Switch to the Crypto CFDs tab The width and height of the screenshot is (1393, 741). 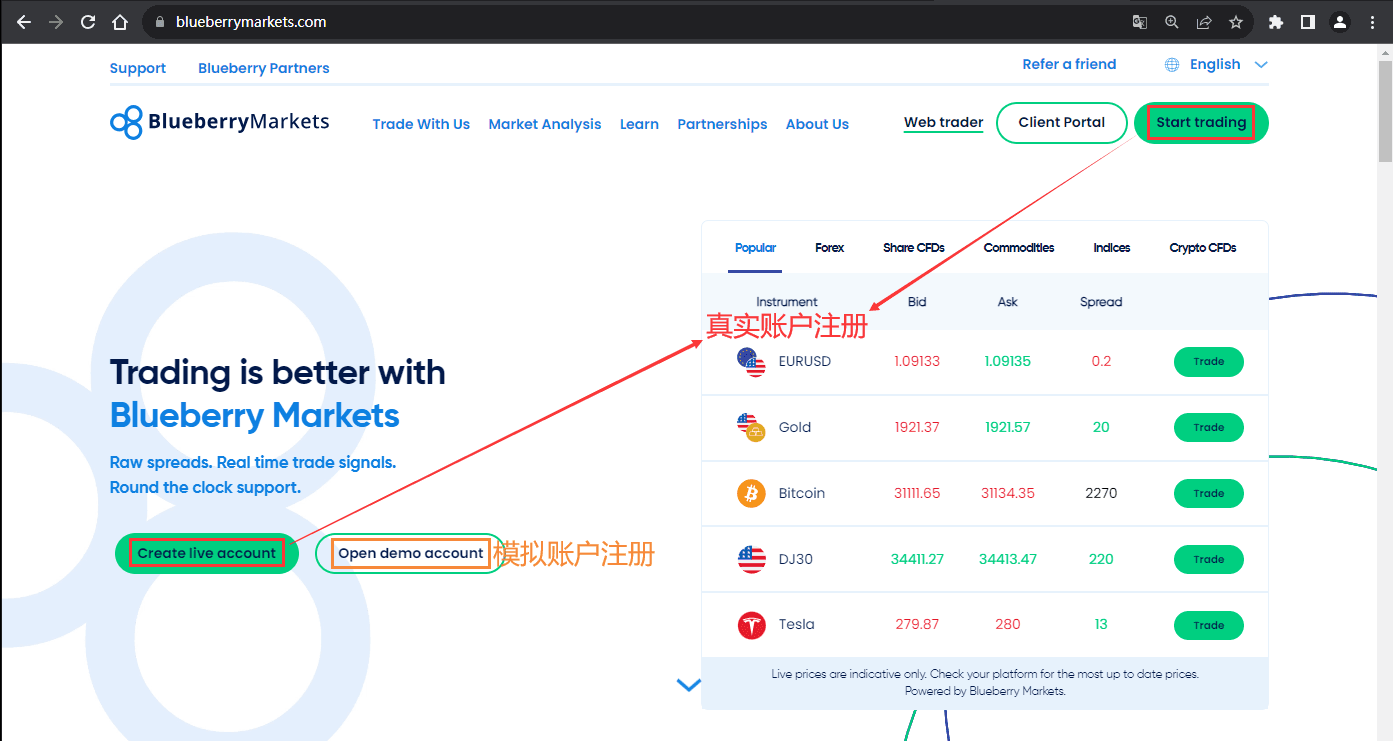(1203, 248)
